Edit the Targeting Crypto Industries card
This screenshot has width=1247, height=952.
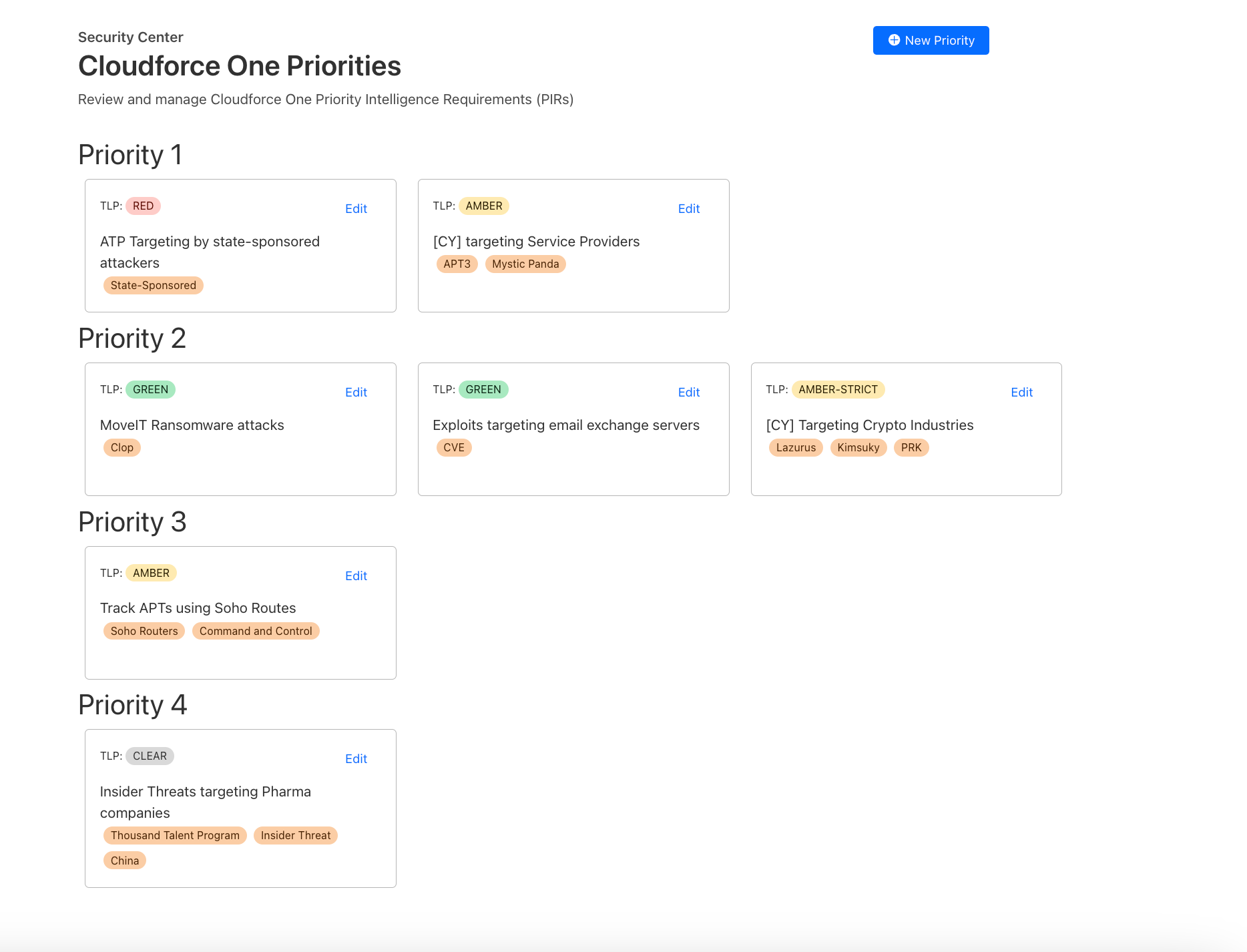coord(1021,393)
